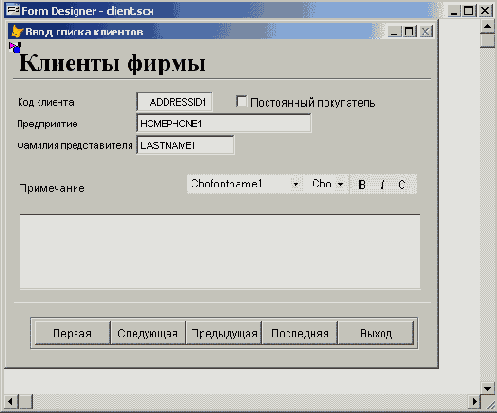Select the Фамилия представителя label

(x=75, y=145)
